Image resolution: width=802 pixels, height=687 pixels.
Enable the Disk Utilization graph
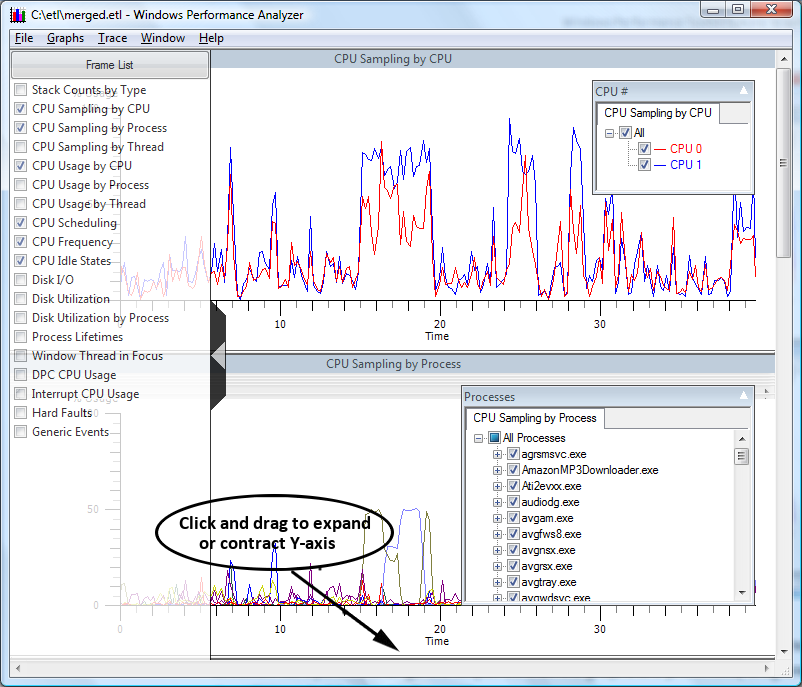tap(20, 299)
